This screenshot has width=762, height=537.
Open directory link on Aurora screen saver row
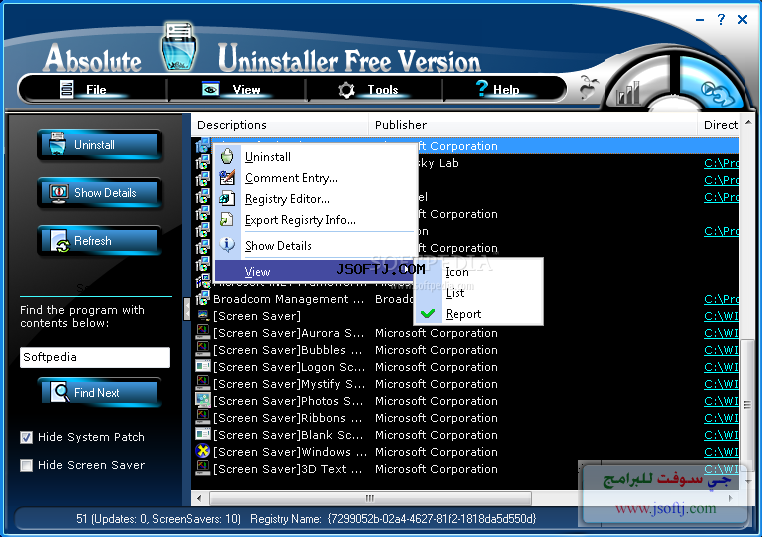(x=721, y=333)
